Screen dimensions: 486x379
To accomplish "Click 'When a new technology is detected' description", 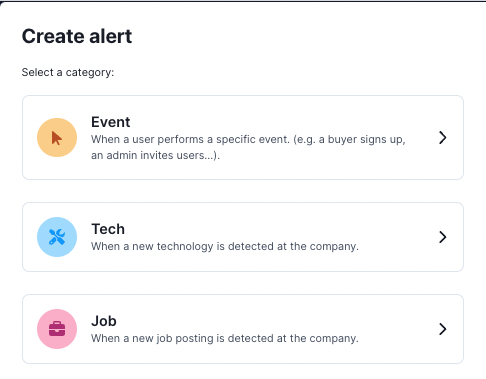I will click(225, 246).
